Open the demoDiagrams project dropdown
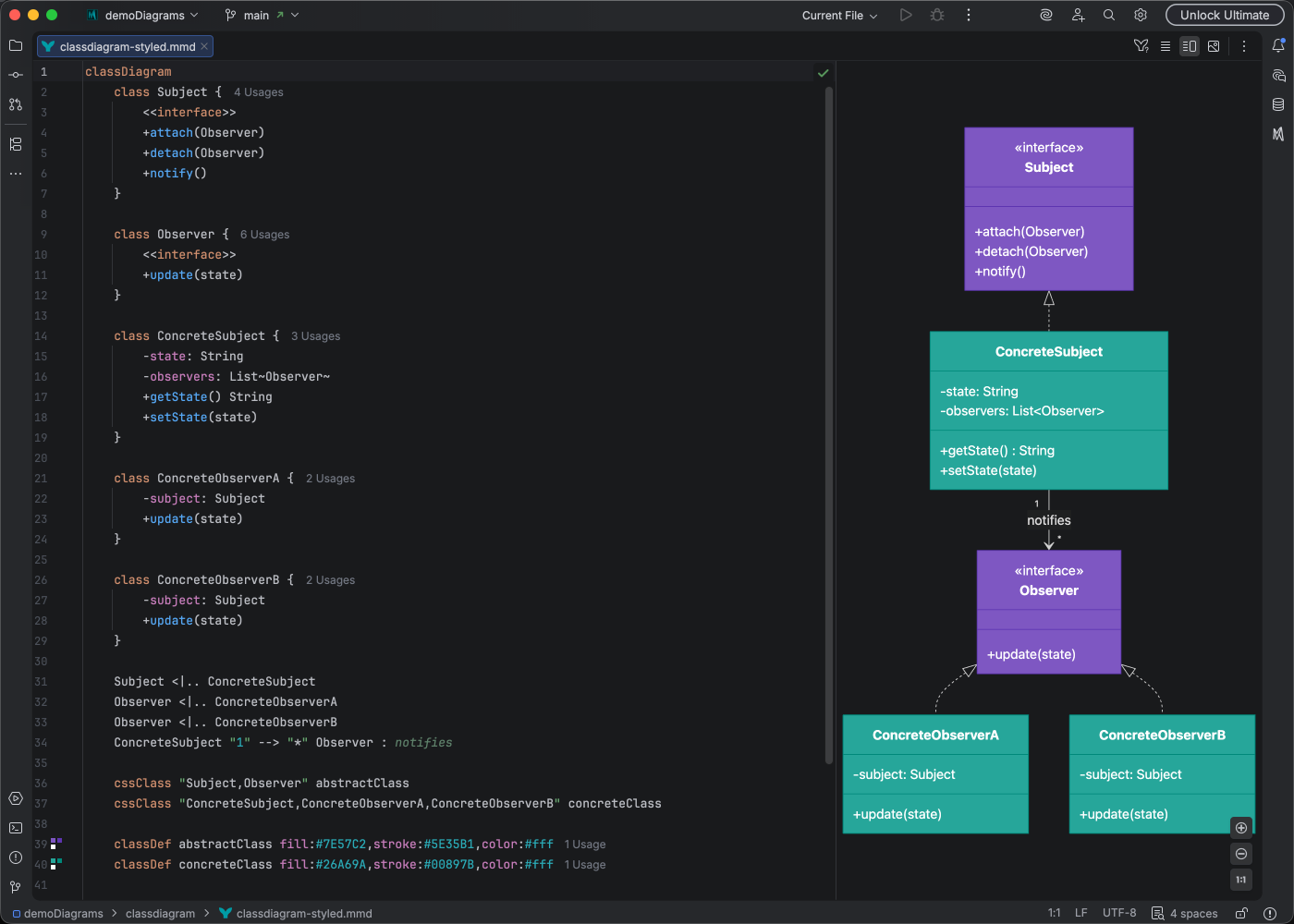The height and width of the screenshot is (924, 1294). pyautogui.click(x=143, y=15)
